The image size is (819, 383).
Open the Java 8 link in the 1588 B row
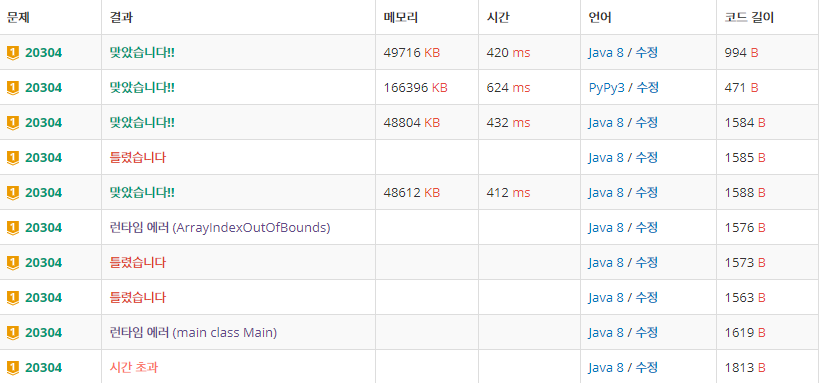pos(606,192)
